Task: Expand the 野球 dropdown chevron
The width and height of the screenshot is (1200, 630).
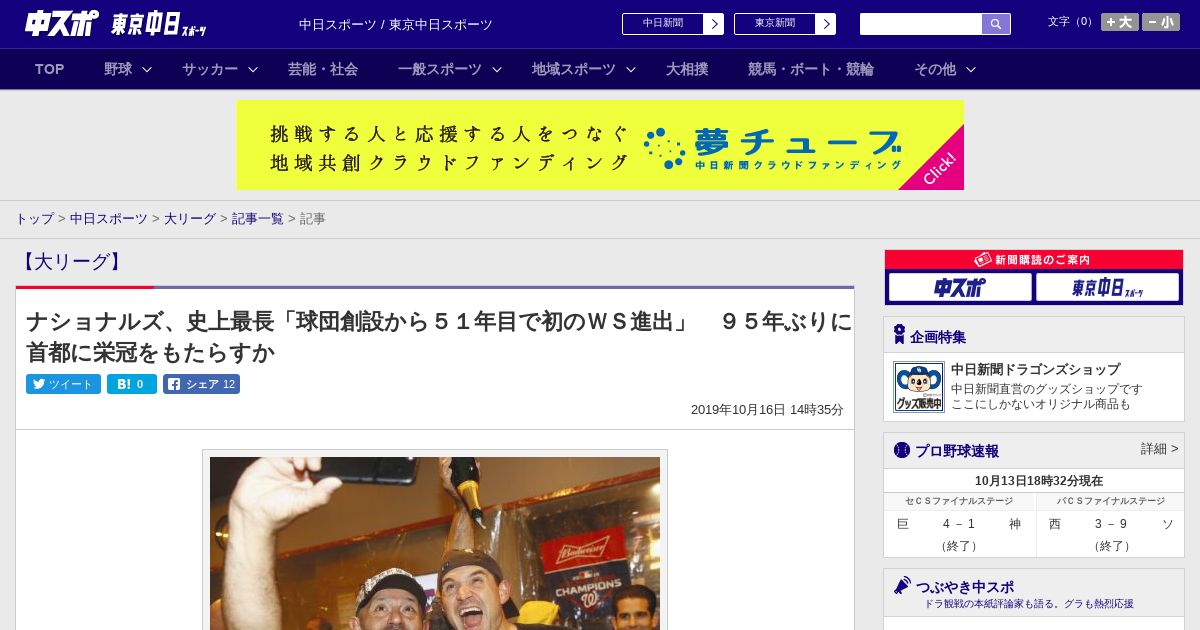Action: click(147, 69)
